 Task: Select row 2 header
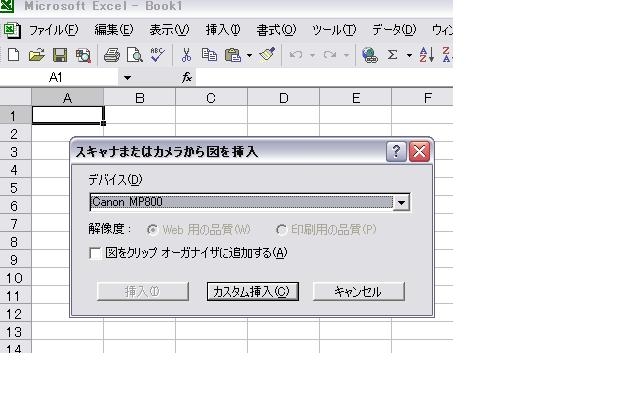tap(16, 133)
